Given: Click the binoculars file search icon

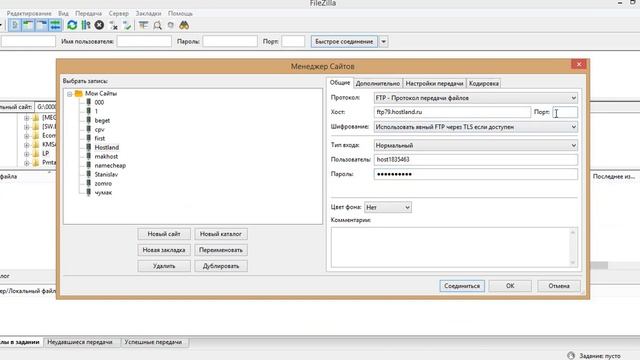Looking at the screenshot, I should pyautogui.click(x=184, y=25).
